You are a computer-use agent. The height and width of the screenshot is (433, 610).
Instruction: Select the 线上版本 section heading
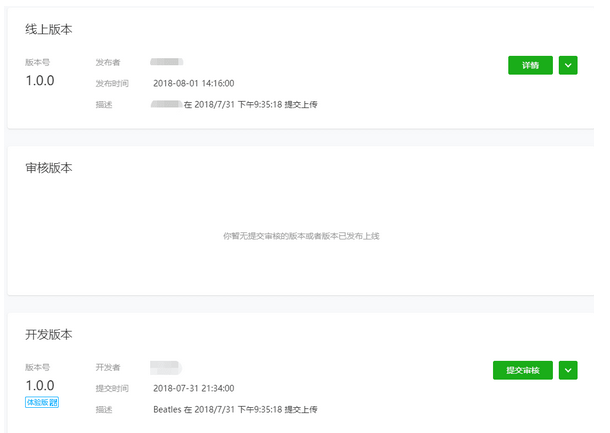[49, 30]
